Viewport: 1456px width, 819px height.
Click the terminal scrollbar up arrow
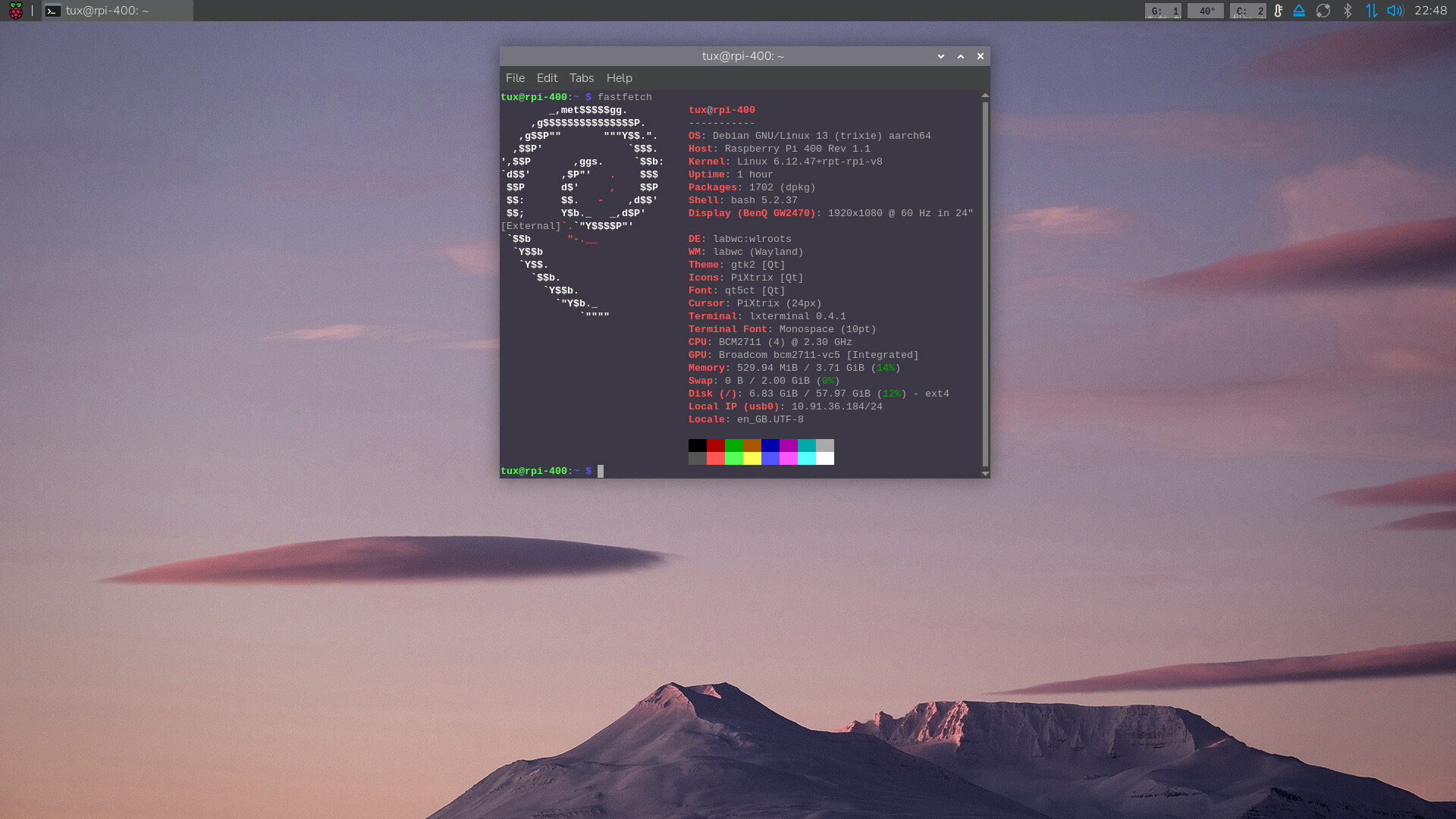[x=985, y=96]
